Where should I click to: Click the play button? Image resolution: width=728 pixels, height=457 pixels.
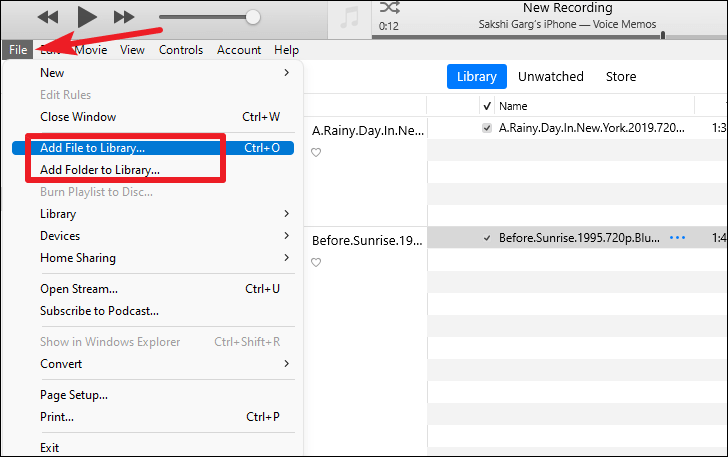point(87,17)
